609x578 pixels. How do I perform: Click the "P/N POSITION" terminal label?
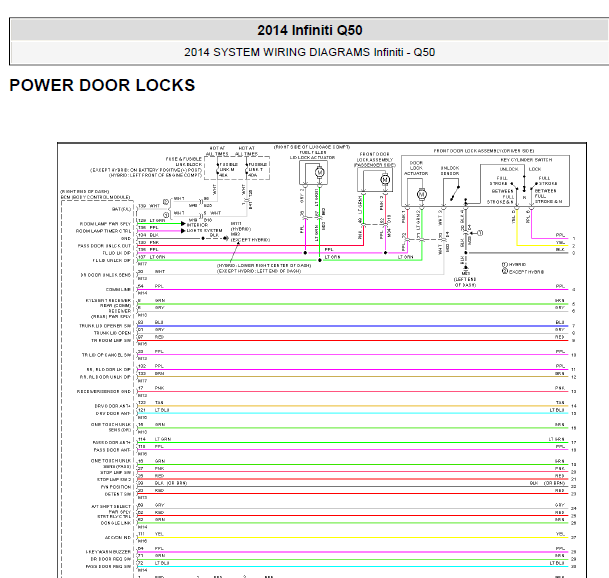tap(116, 487)
